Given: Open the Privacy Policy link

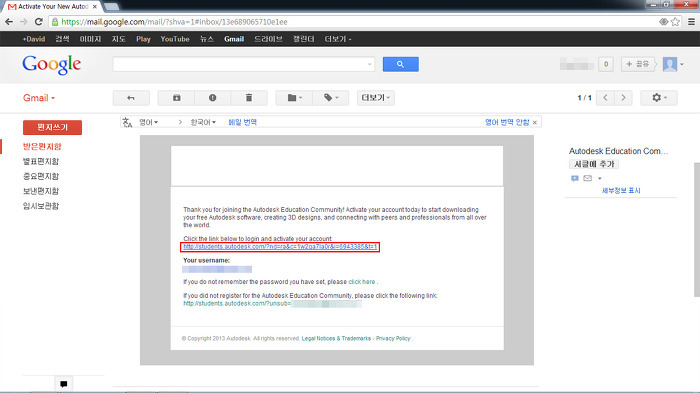Looking at the screenshot, I should [x=393, y=339].
